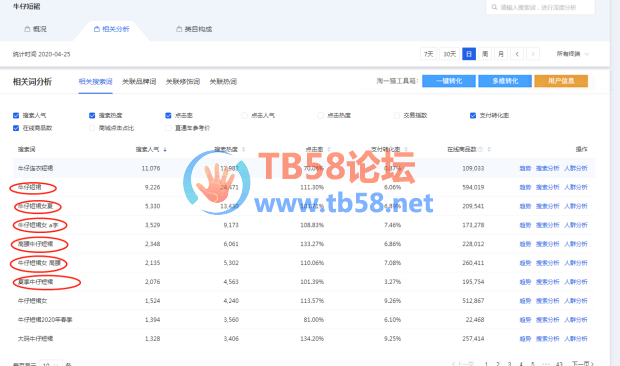Select the 日 period button

pos(469,54)
